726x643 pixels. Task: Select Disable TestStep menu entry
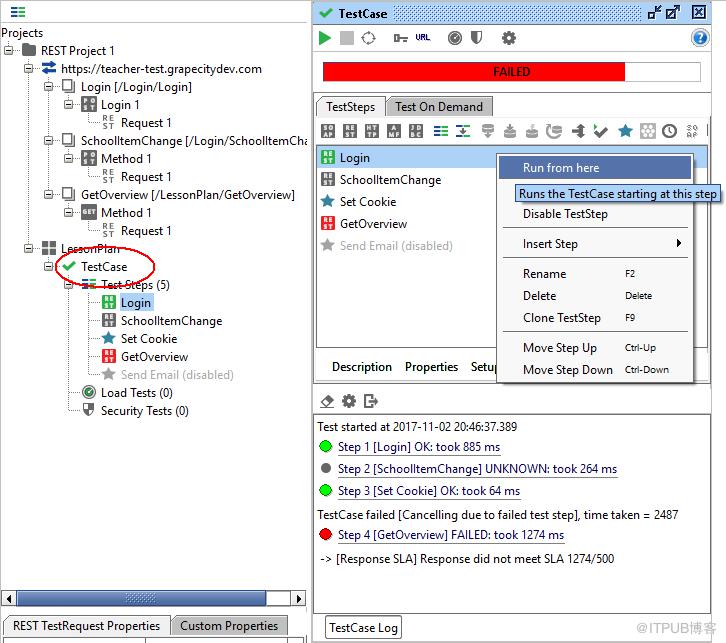[x=565, y=214]
